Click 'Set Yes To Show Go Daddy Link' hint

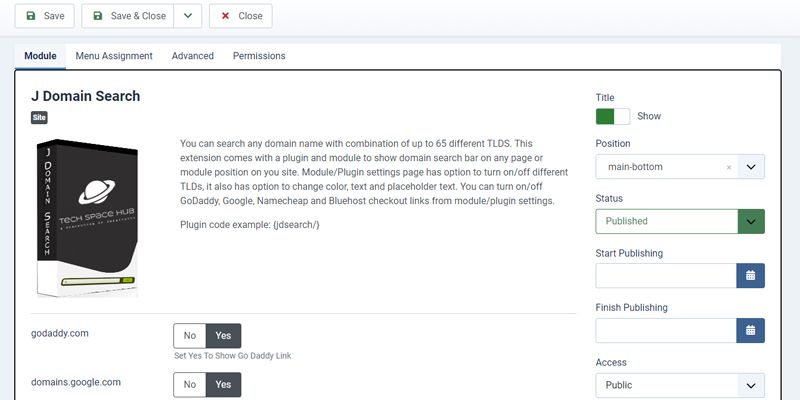233,356
